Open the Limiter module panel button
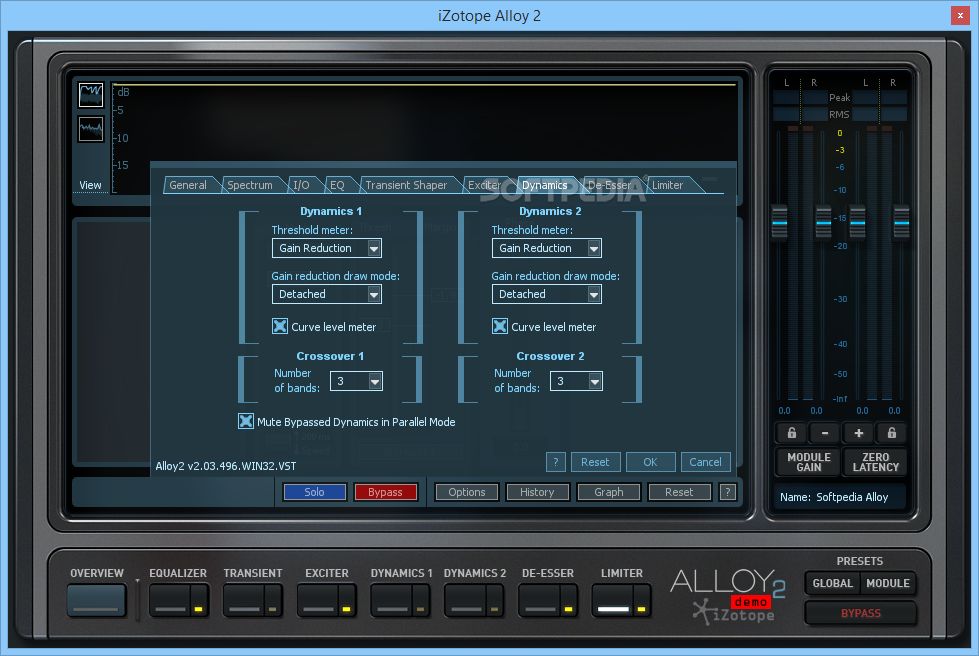Image resolution: width=979 pixels, height=656 pixels. tap(613, 600)
